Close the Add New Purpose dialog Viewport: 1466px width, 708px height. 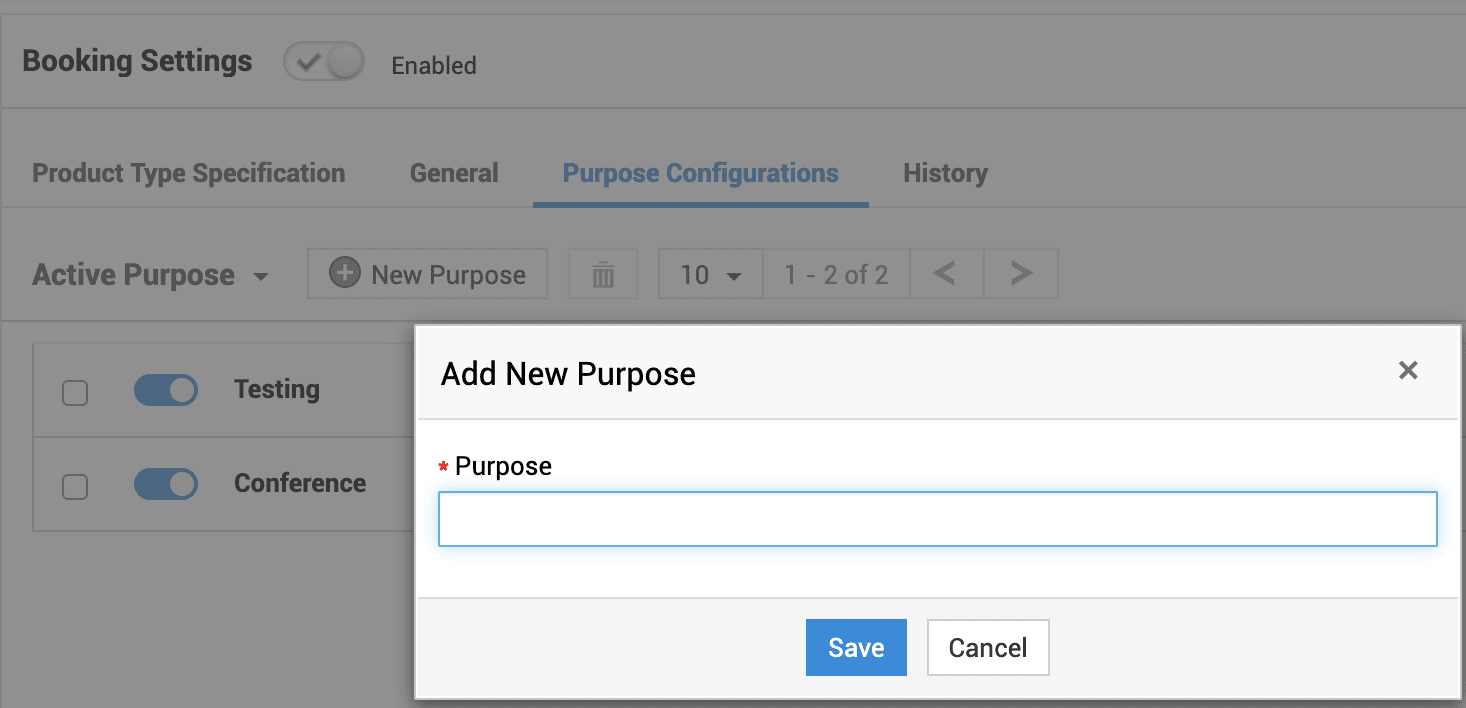[1408, 371]
